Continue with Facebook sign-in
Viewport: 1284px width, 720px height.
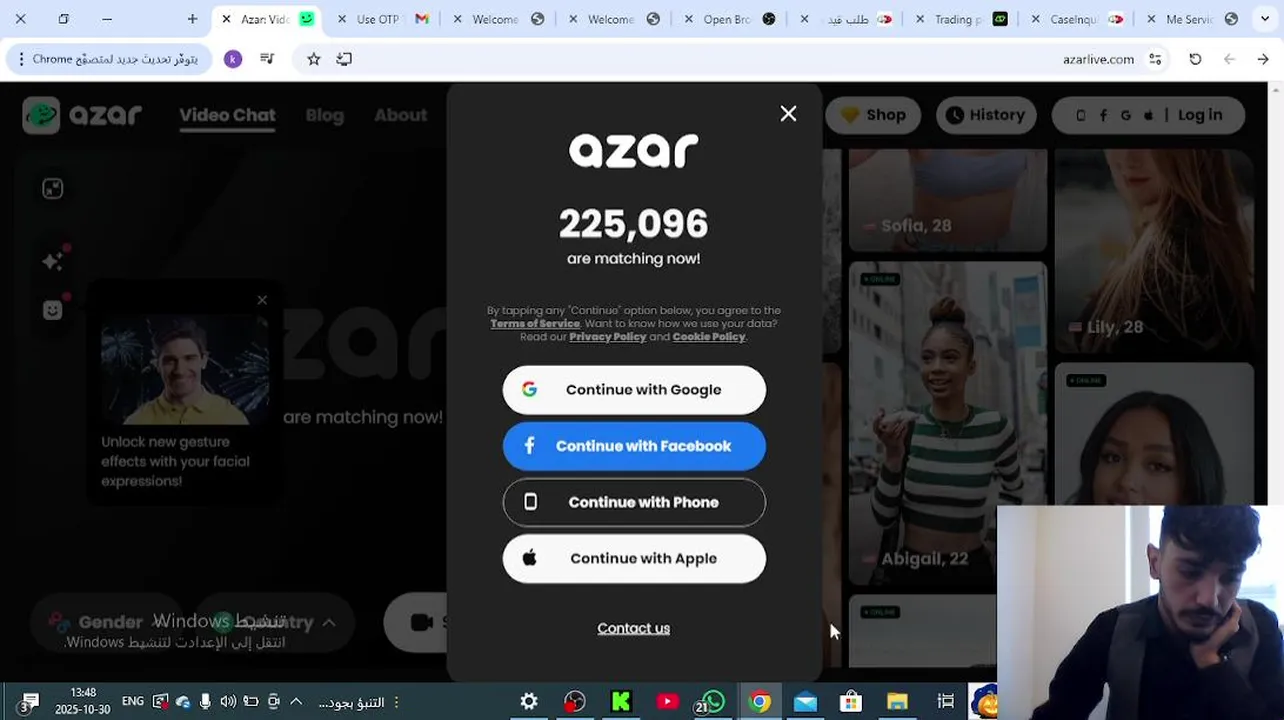tap(634, 446)
